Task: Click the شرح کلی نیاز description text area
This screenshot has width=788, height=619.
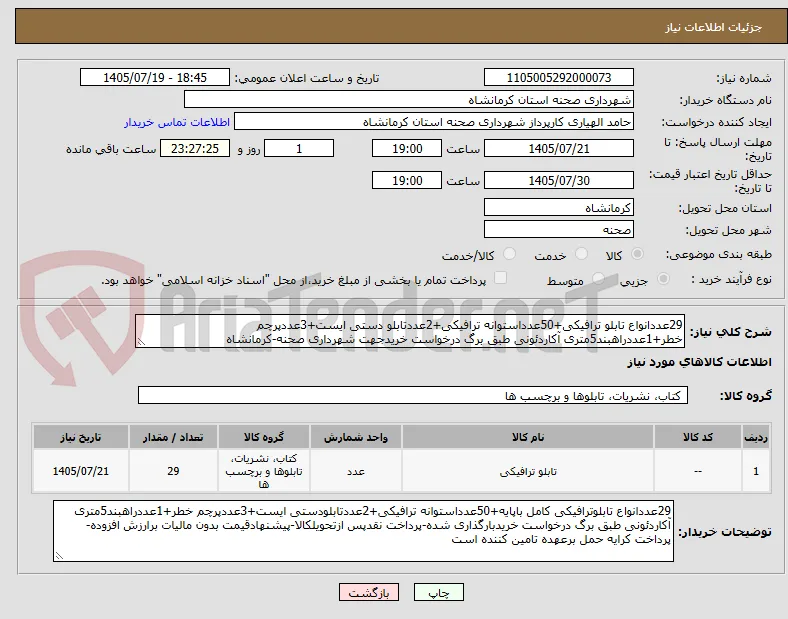Action: coord(410,332)
